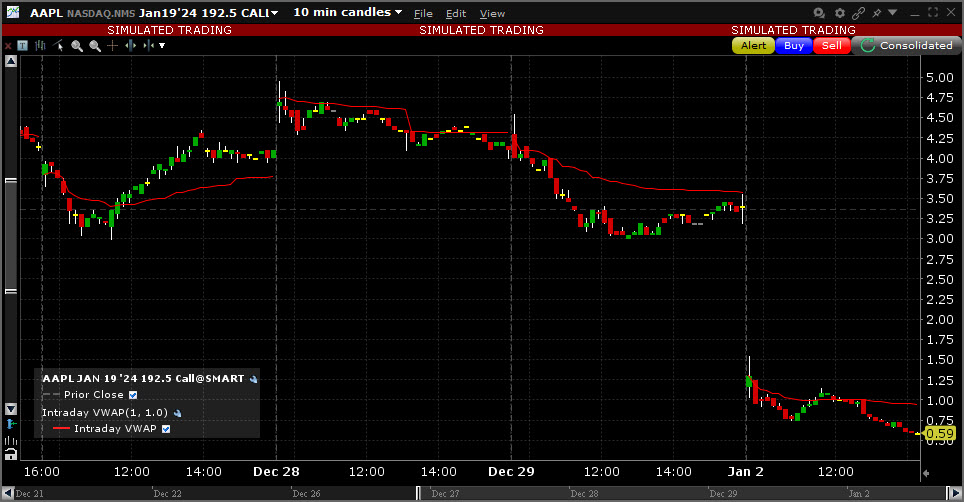Click the green refresh icon

point(867,45)
